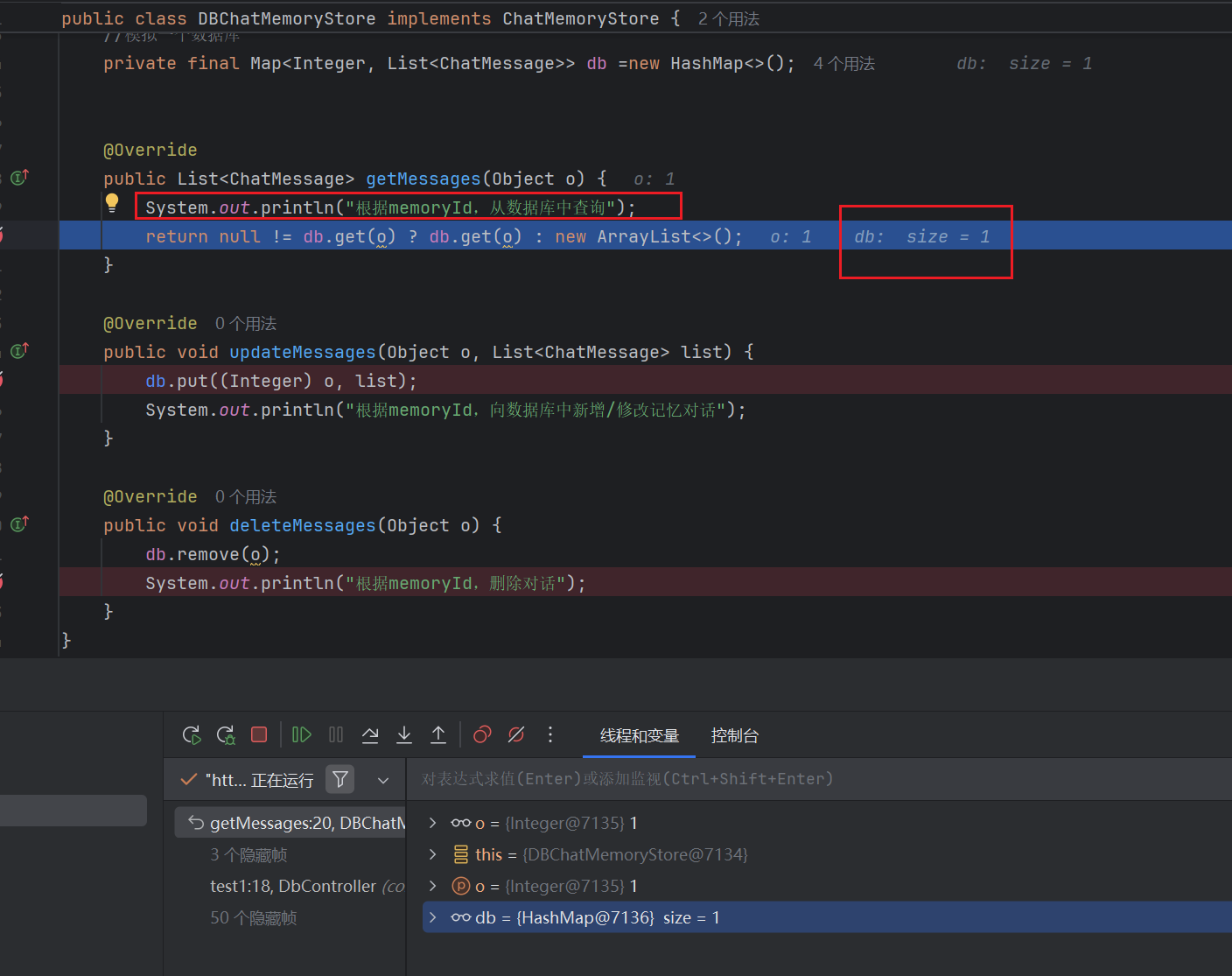Click the 4 个用法 usages hint for db
This screenshot has height=976, width=1232.
[x=844, y=64]
